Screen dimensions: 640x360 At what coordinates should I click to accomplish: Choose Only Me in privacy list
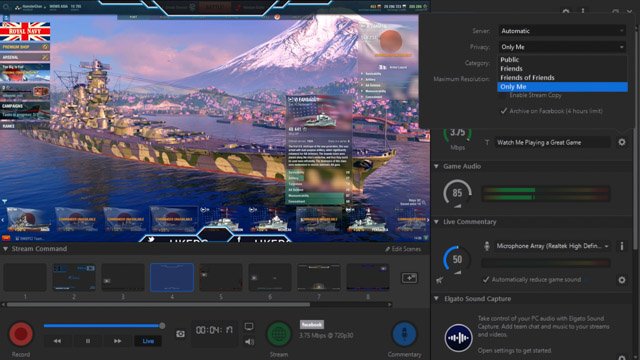(x=562, y=87)
